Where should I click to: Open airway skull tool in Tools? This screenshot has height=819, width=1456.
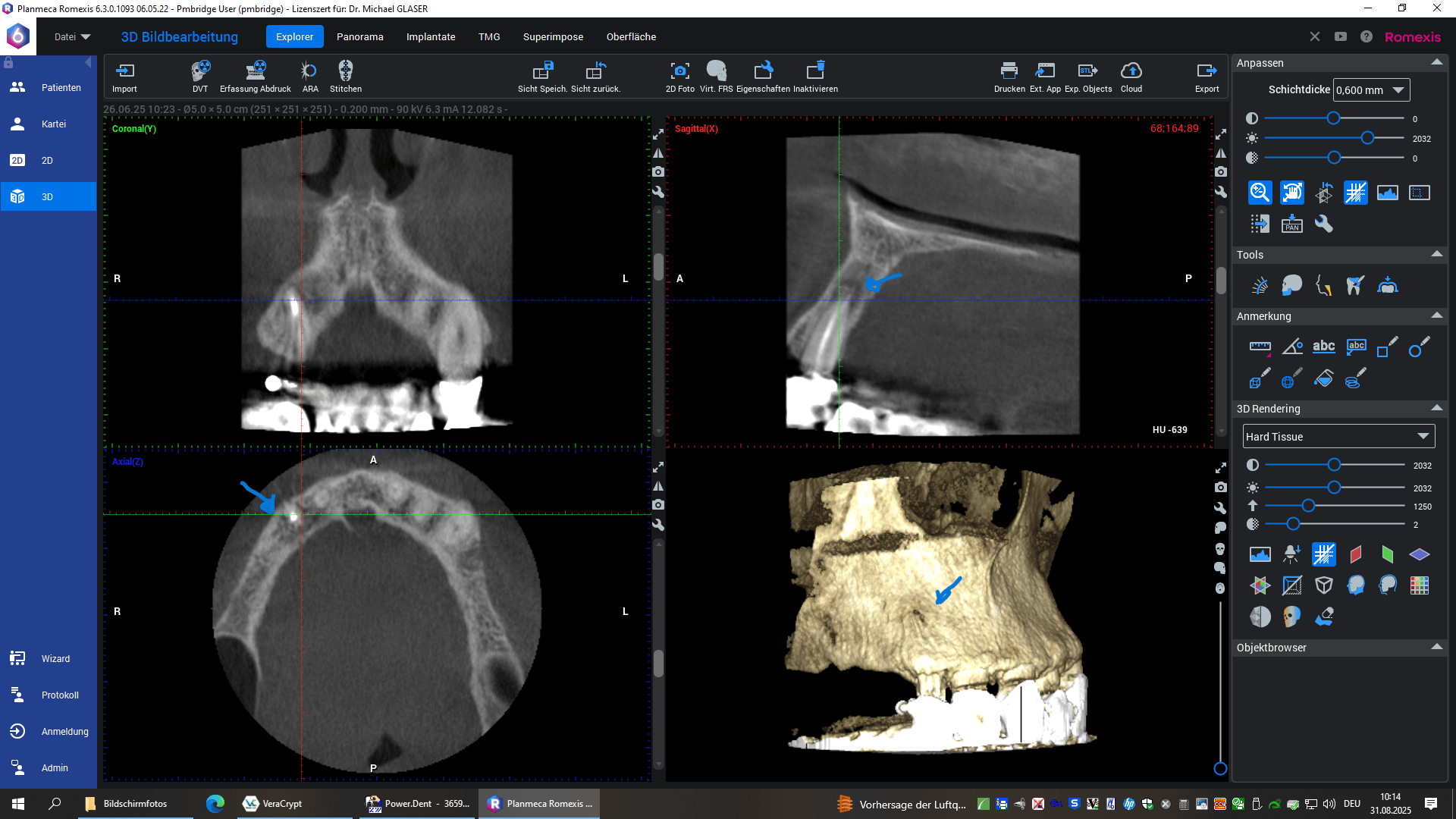(x=1292, y=286)
